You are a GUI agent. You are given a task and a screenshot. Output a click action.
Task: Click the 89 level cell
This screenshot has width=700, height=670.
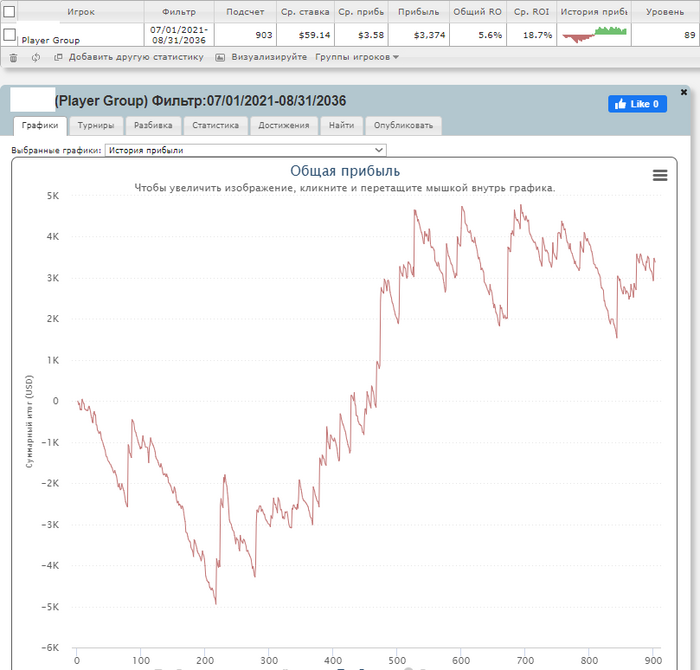665,35
